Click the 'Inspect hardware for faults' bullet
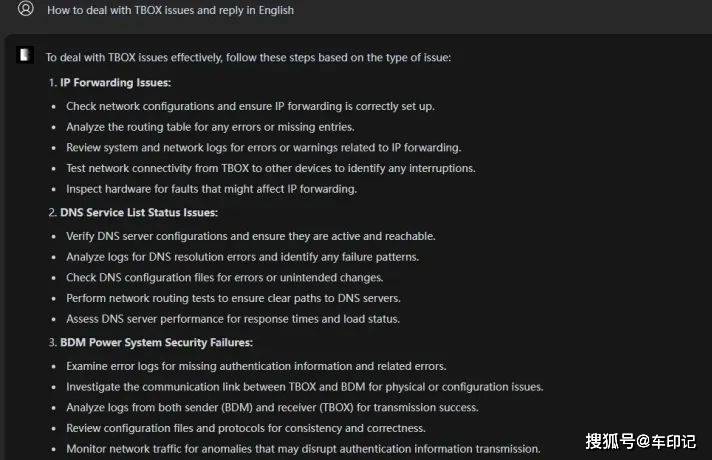The height and width of the screenshot is (460, 712). tap(212, 189)
